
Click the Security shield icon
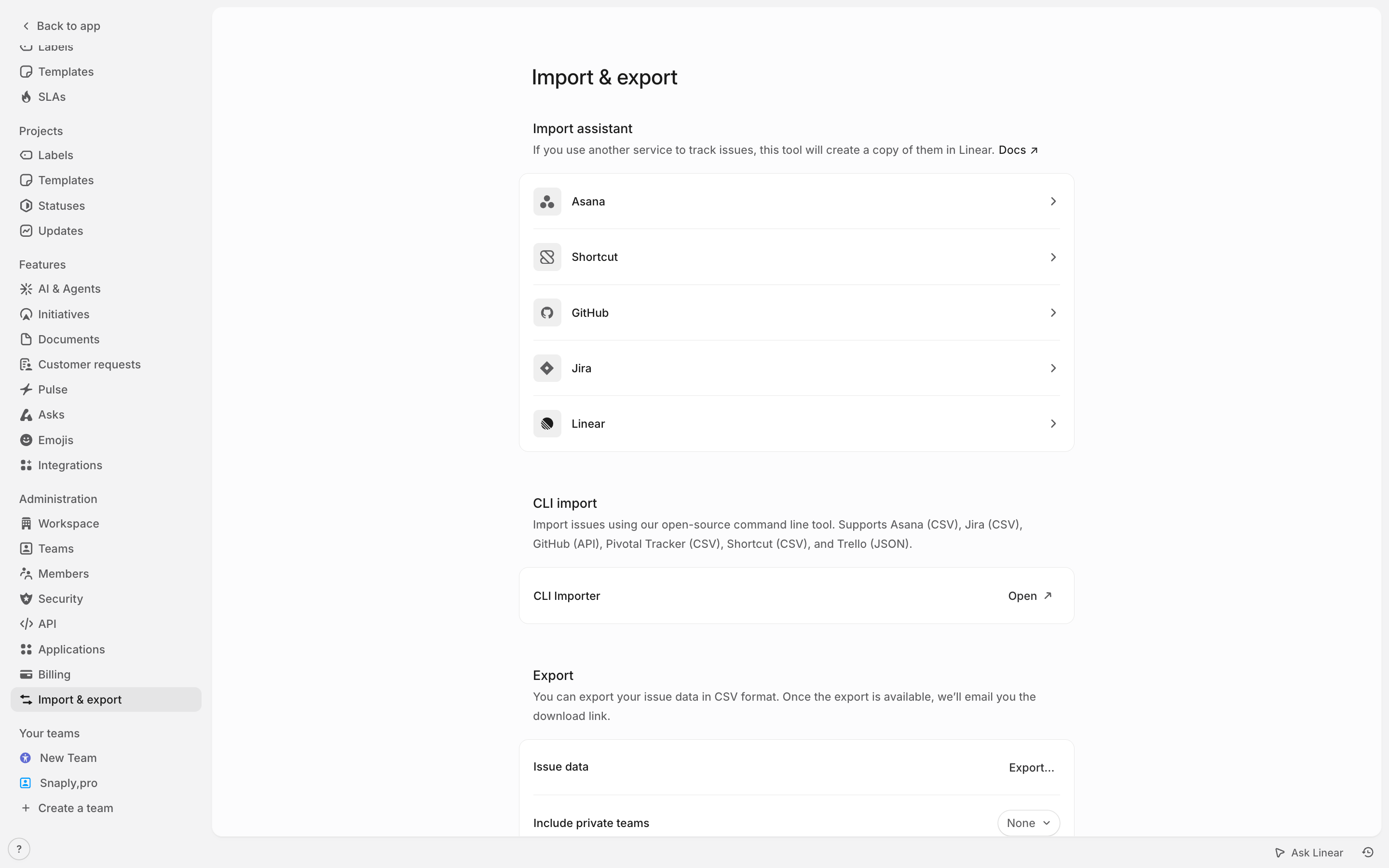26,599
